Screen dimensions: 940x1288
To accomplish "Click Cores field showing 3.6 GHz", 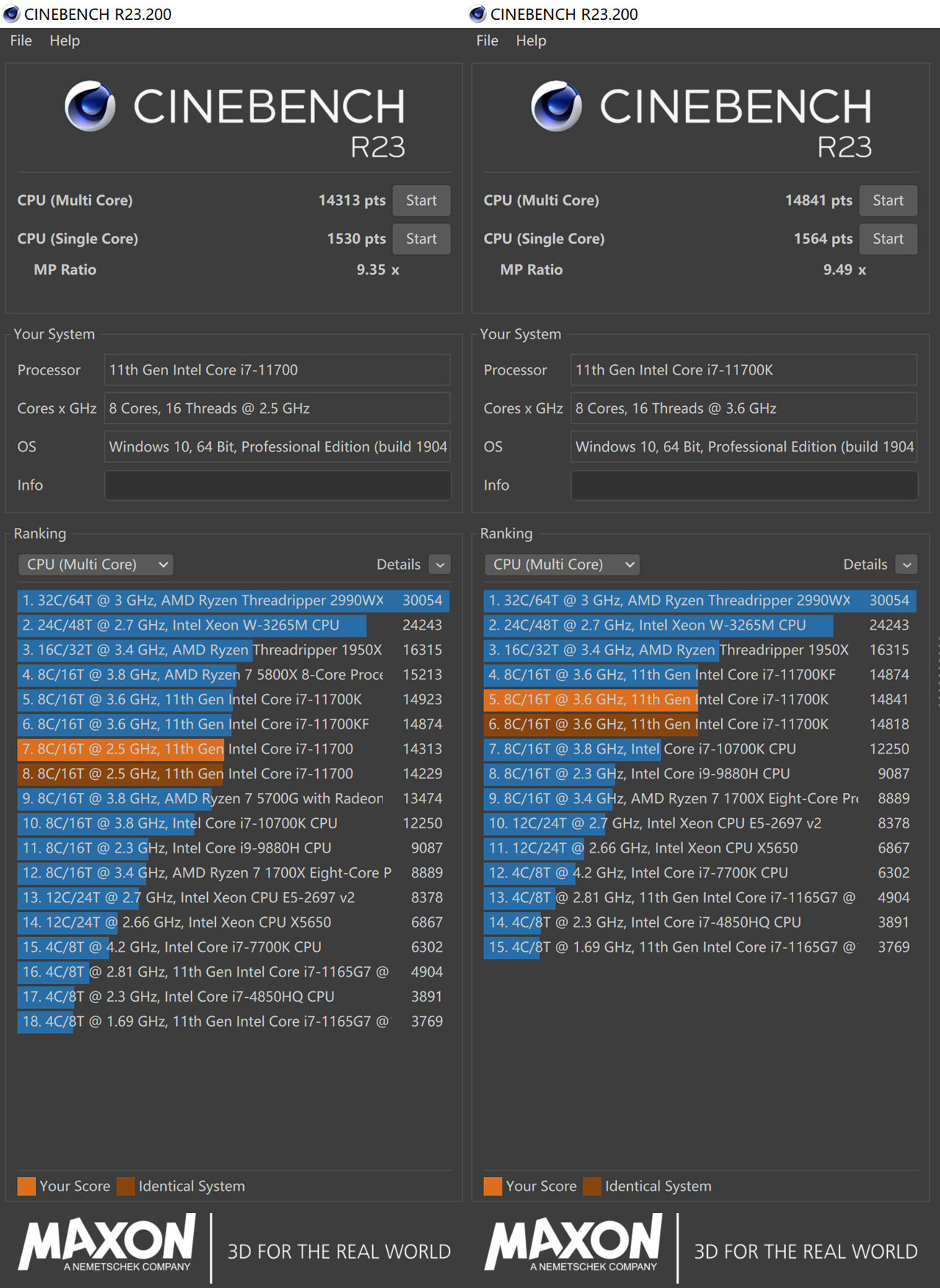I will point(745,408).
